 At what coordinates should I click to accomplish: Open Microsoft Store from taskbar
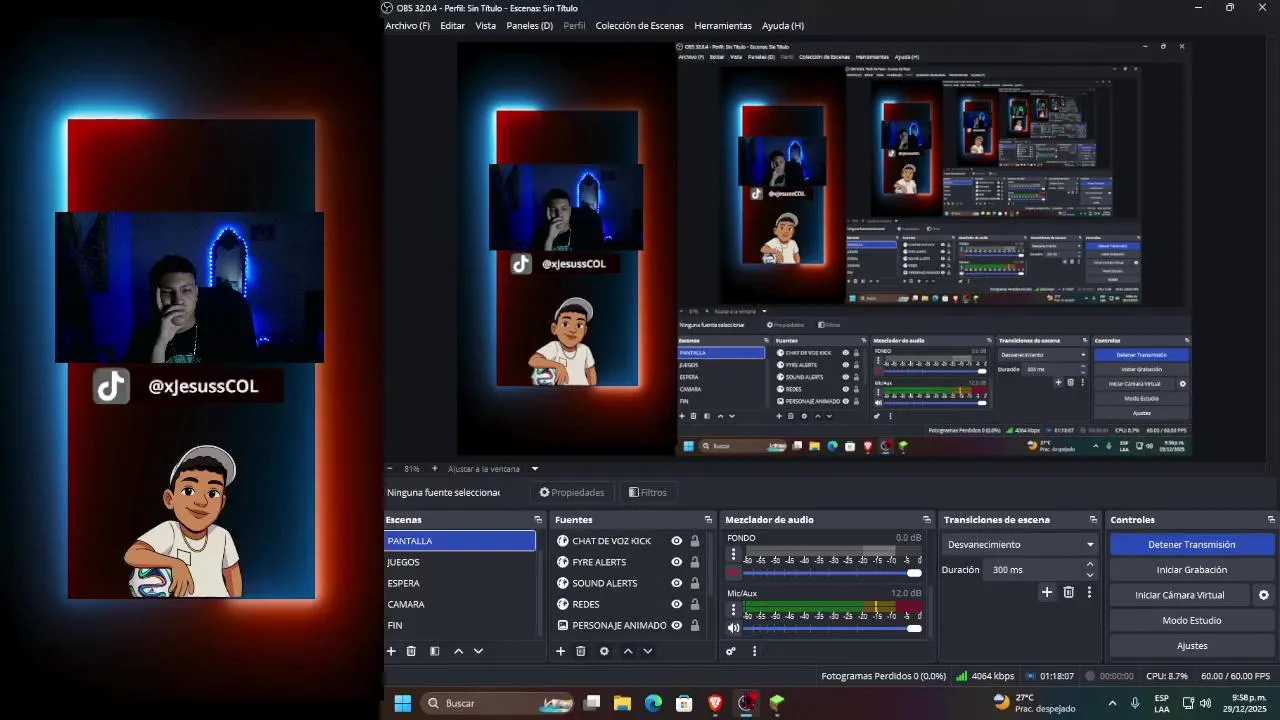click(x=684, y=703)
